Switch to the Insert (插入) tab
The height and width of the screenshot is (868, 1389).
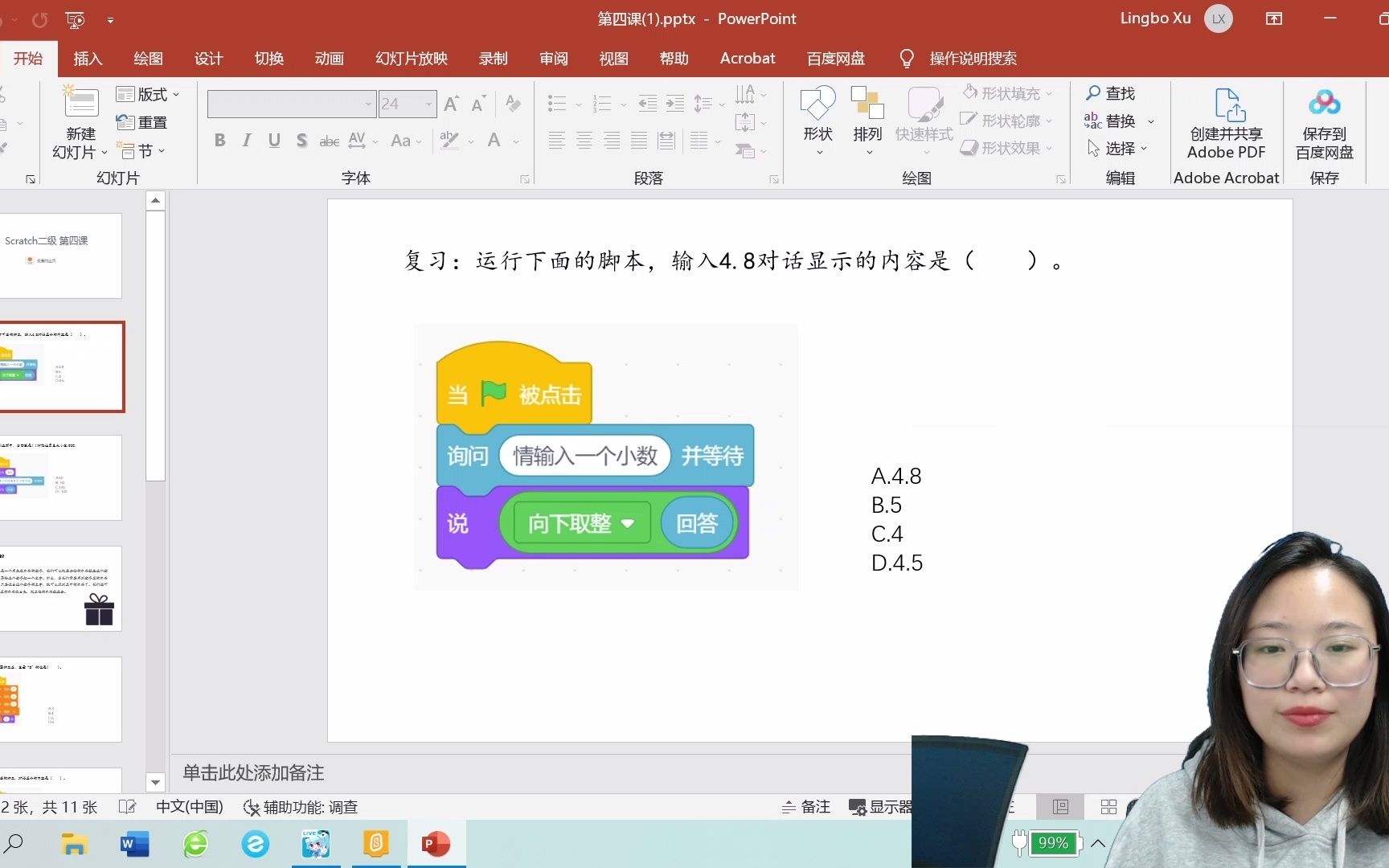(x=88, y=59)
